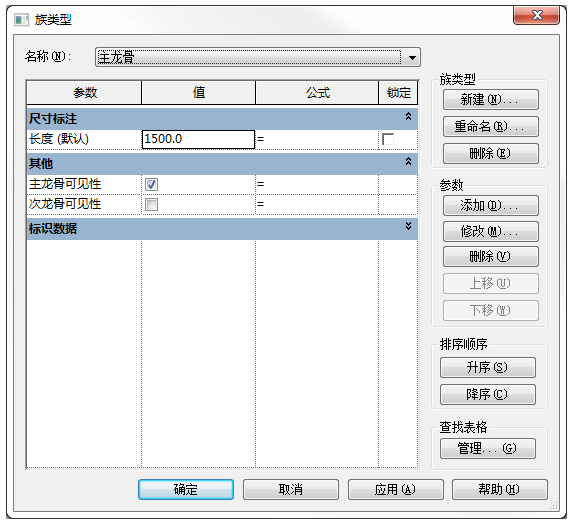Open lookup tables via 管理...(G)
The height and width of the screenshot is (528, 577).
click(488, 449)
